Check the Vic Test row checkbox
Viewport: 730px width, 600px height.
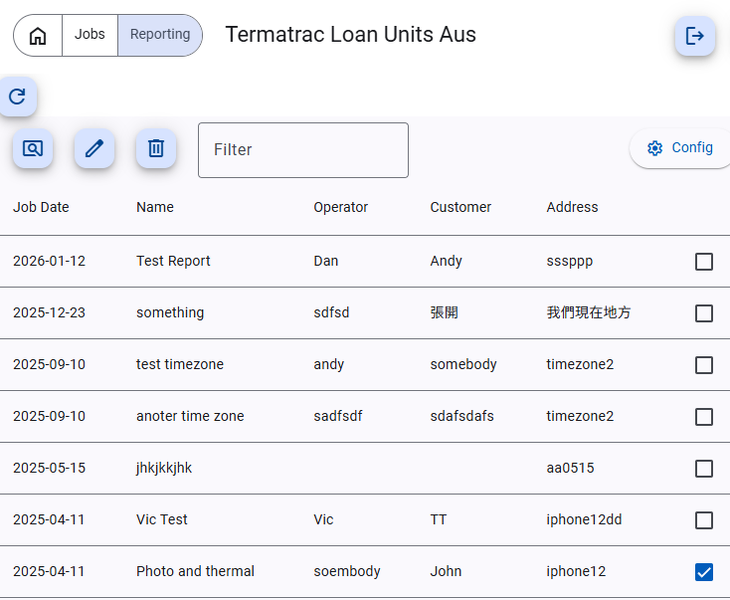coord(704,520)
